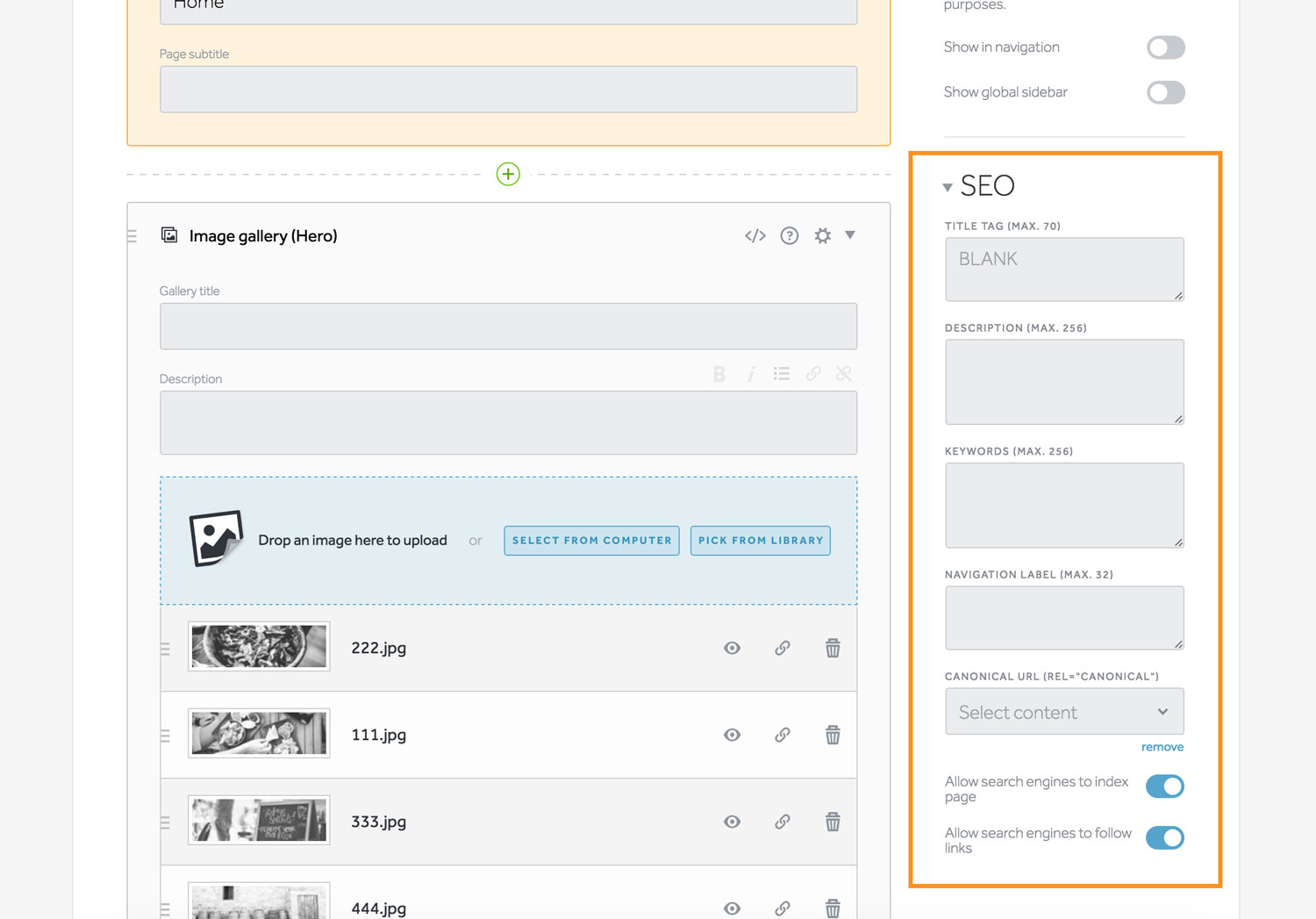The image size is (1316, 919).
Task: Delete 111.jpg from gallery
Action: [x=833, y=735]
